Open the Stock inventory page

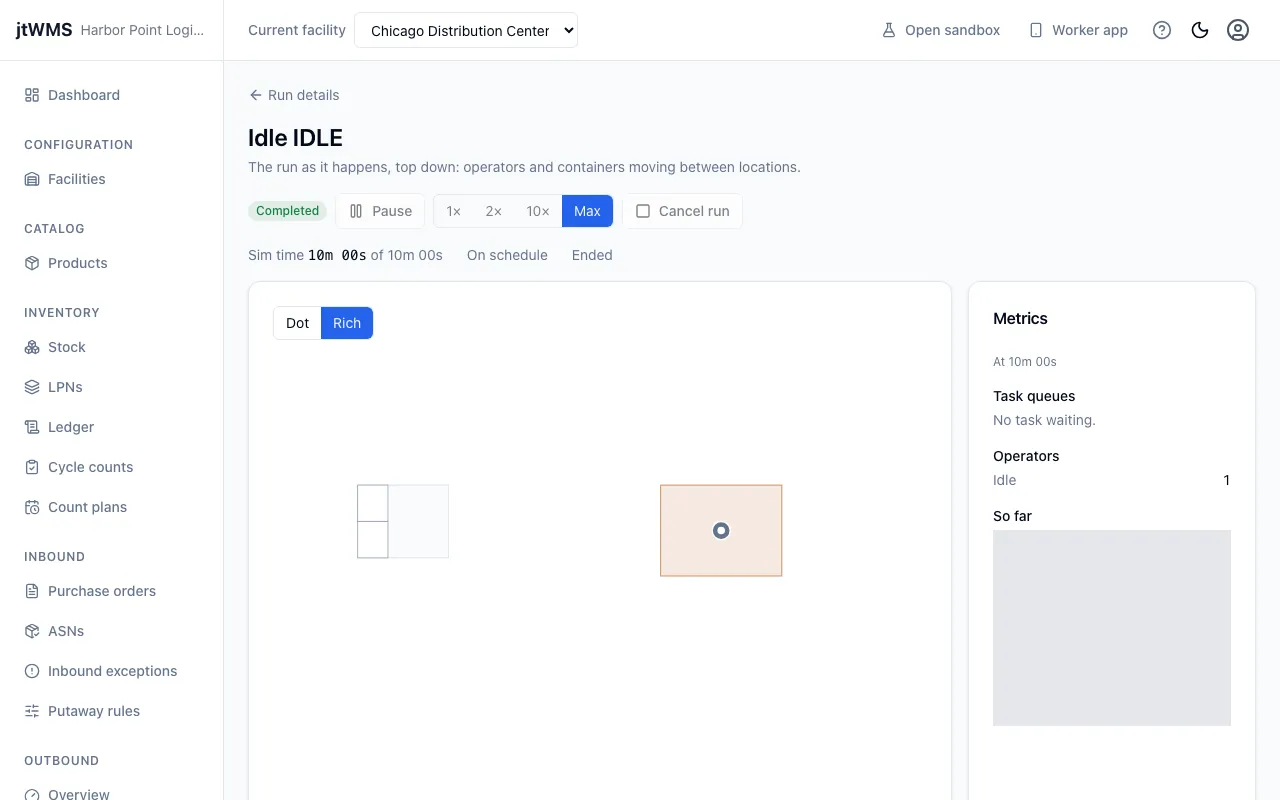point(111,347)
